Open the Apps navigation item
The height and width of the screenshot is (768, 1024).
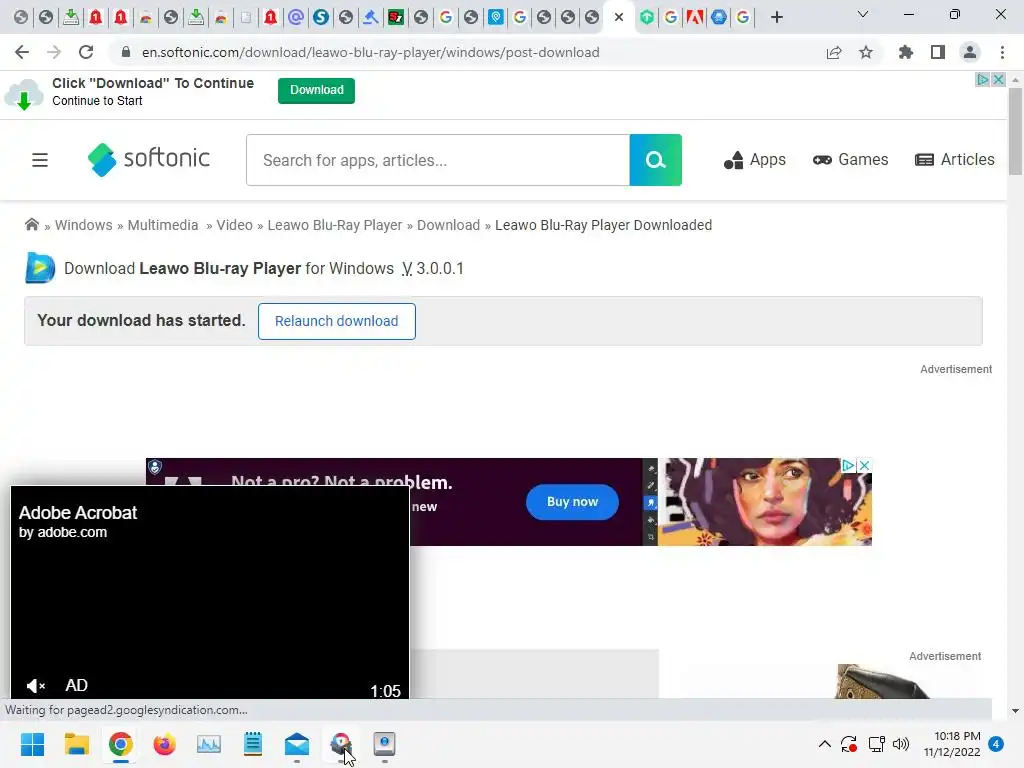(754, 160)
